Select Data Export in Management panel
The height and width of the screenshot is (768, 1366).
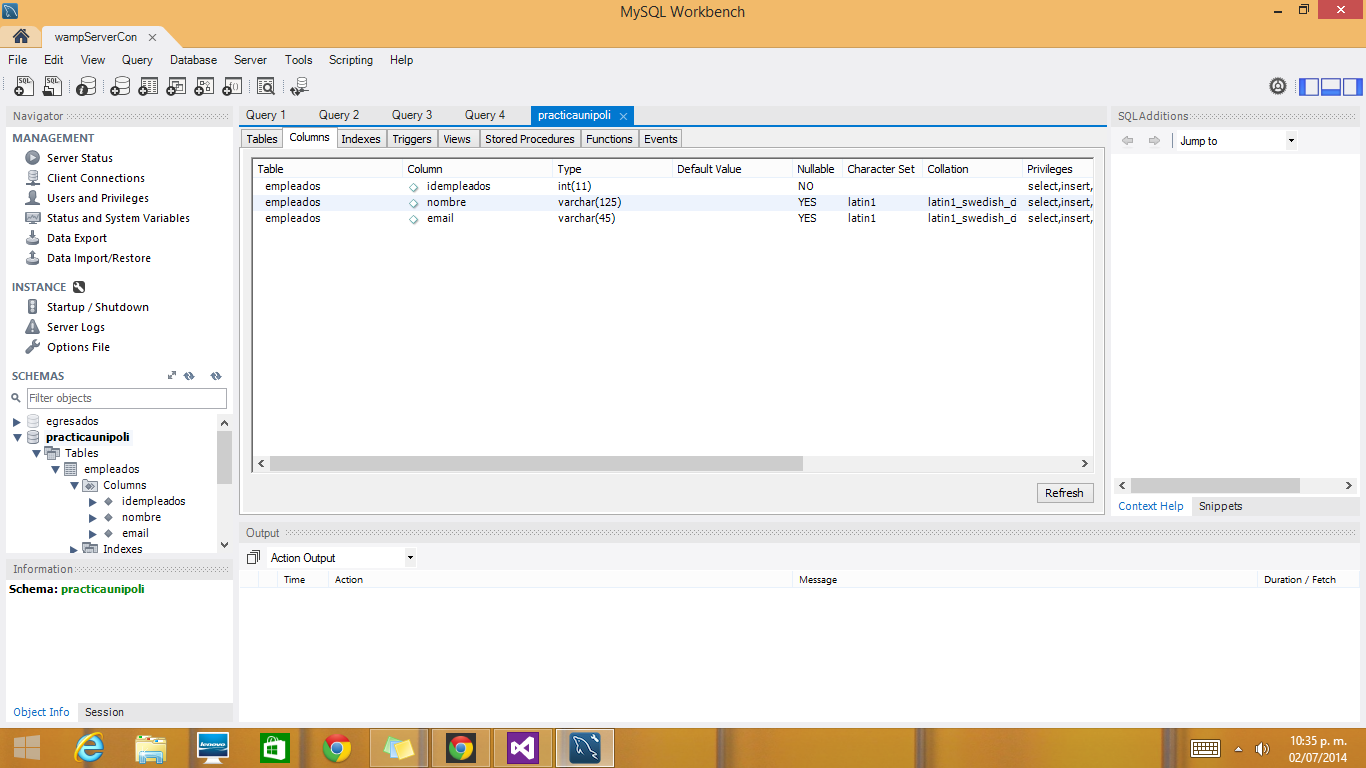pyautogui.click(x=75, y=238)
